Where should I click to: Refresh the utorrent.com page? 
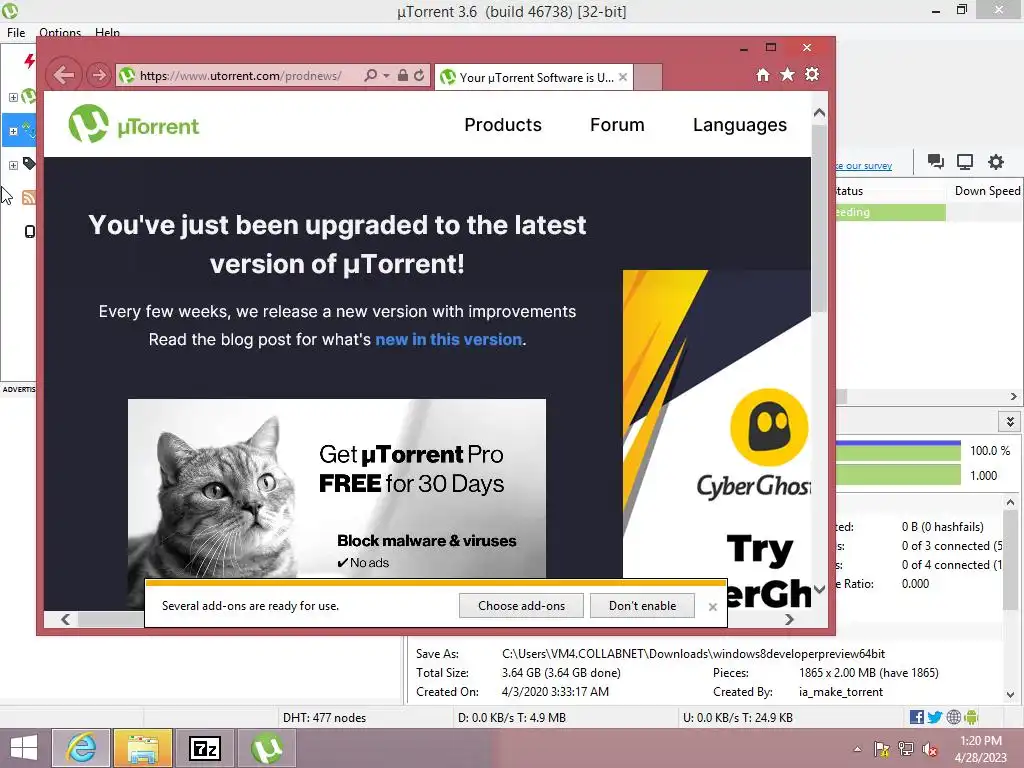419,75
